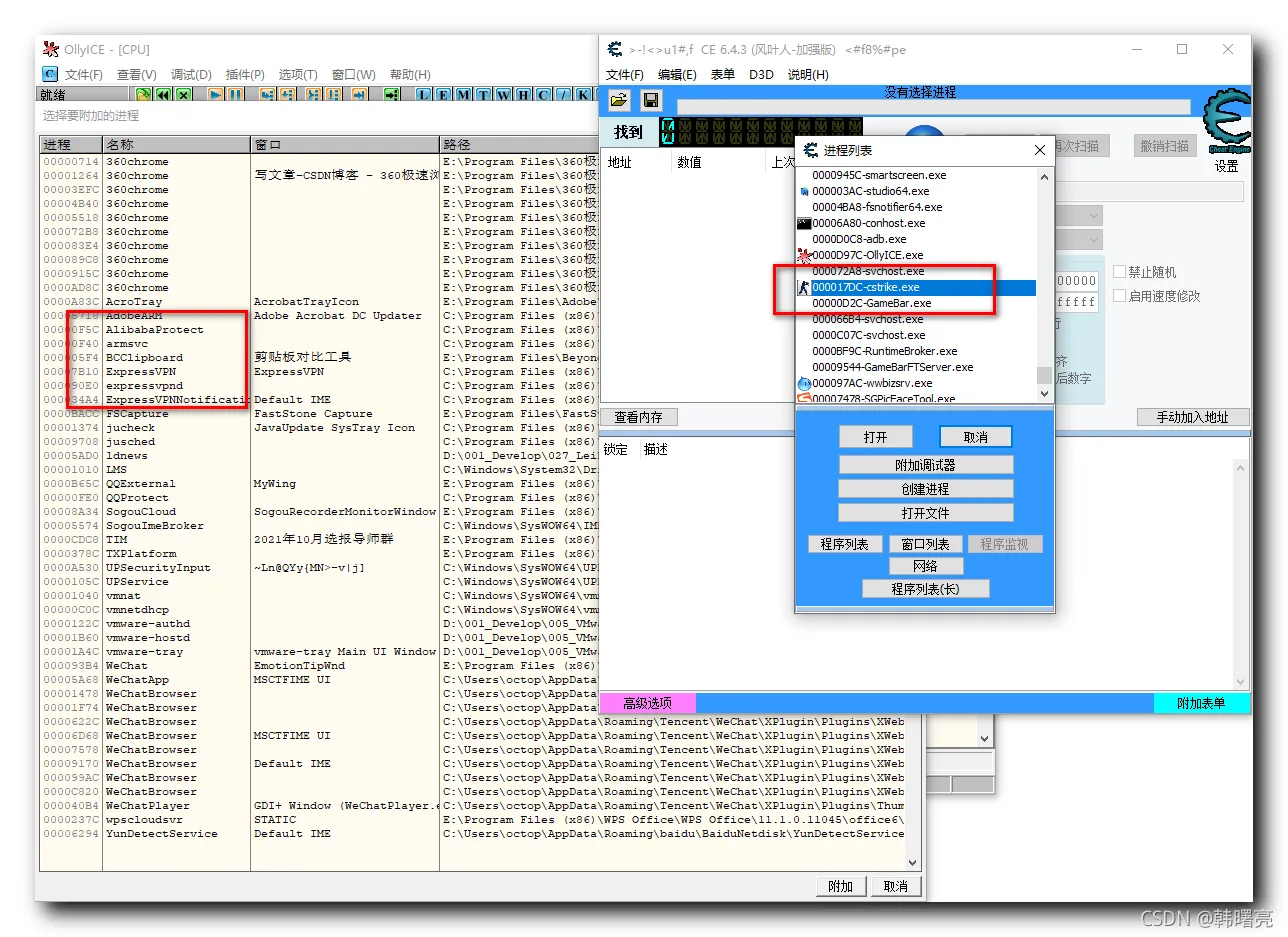Enable the 启用速度修改 checkbox
Viewport: 1288px width, 937px height.
tap(1120, 296)
